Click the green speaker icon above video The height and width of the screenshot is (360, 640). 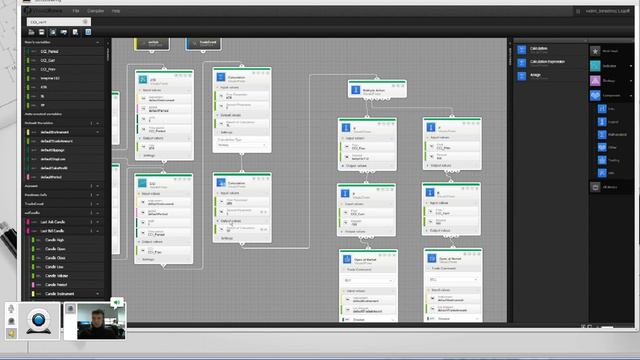pyautogui.click(x=117, y=302)
